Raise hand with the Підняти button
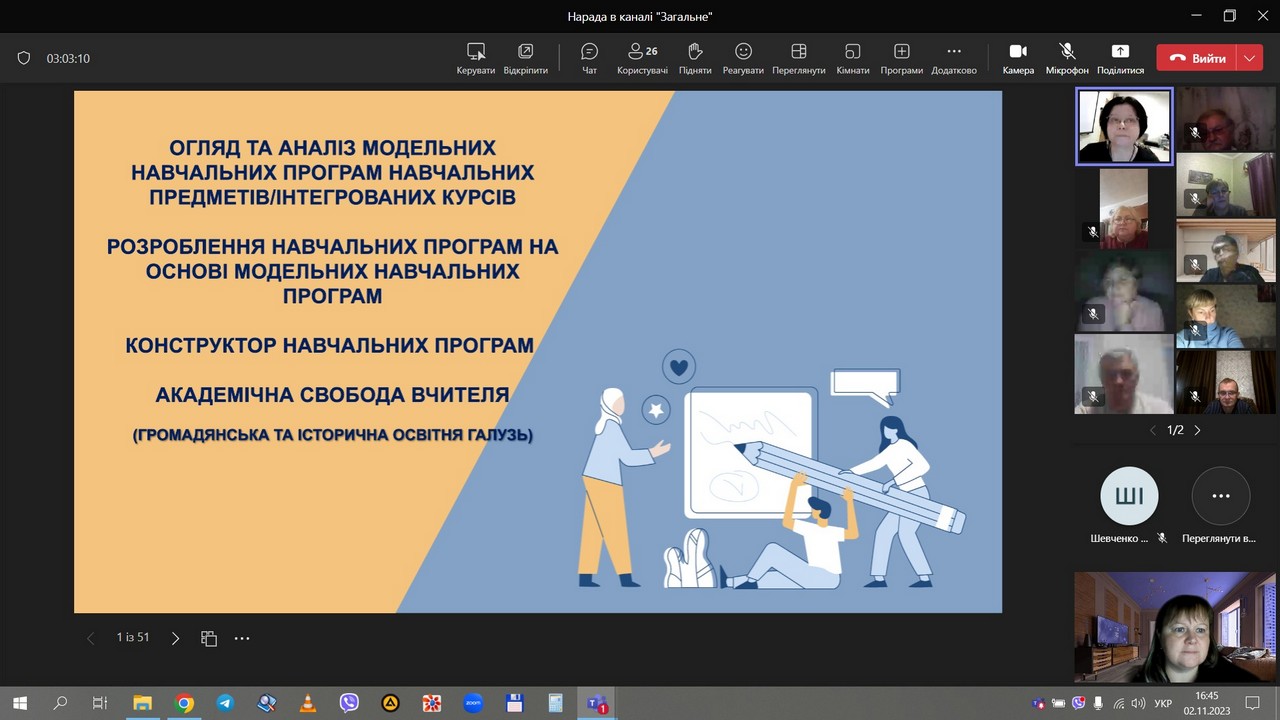 click(695, 58)
